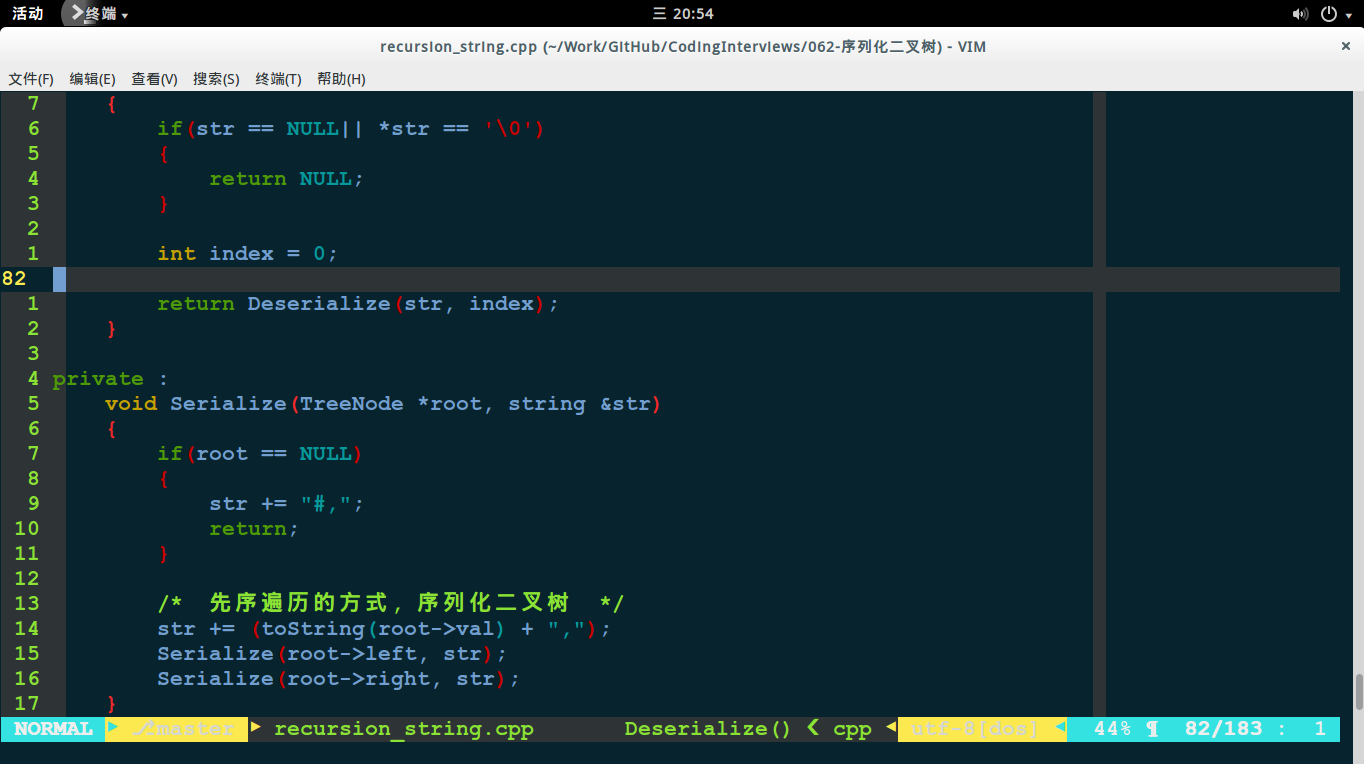Click the terminal vertical scrollbar handle
The height and width of the screenshot is (764, 1364).
(1359, 691)
